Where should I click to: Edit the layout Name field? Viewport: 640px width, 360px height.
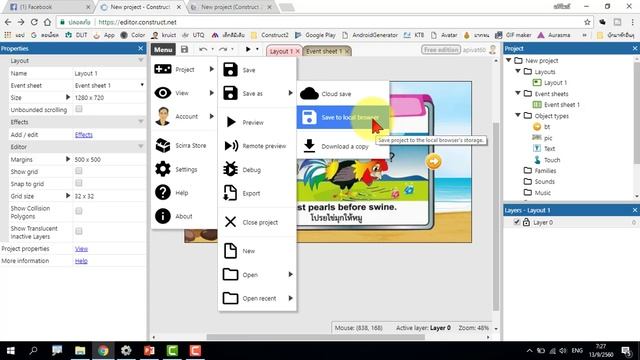tap(109, 73)
